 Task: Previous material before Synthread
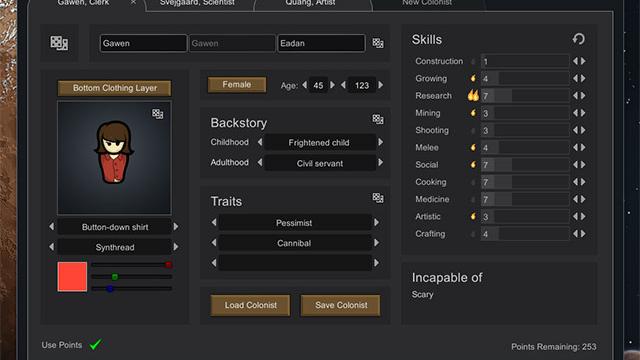(51, 247)
